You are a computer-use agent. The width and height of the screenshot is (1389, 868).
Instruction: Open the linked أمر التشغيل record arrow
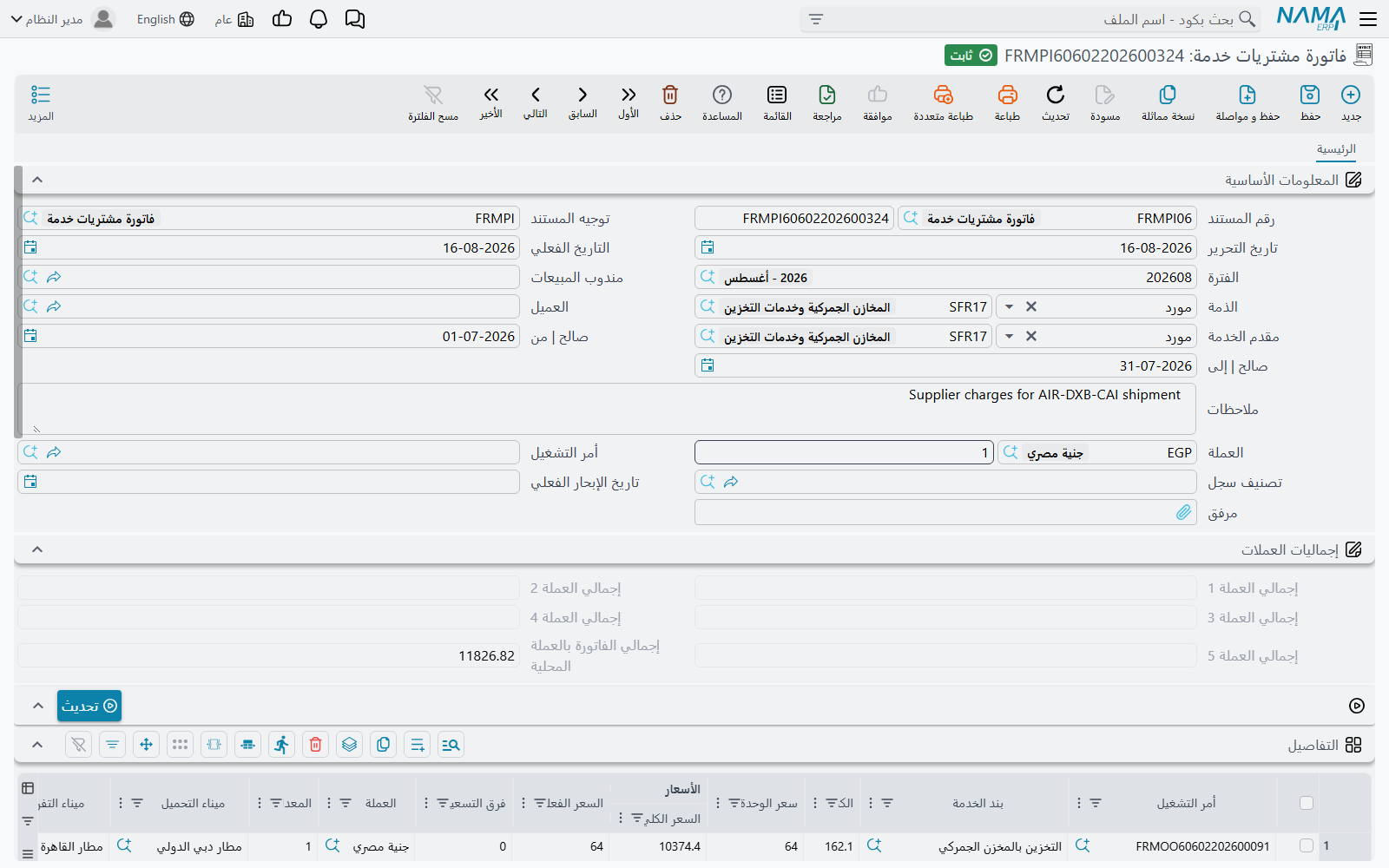coord(54,452)
